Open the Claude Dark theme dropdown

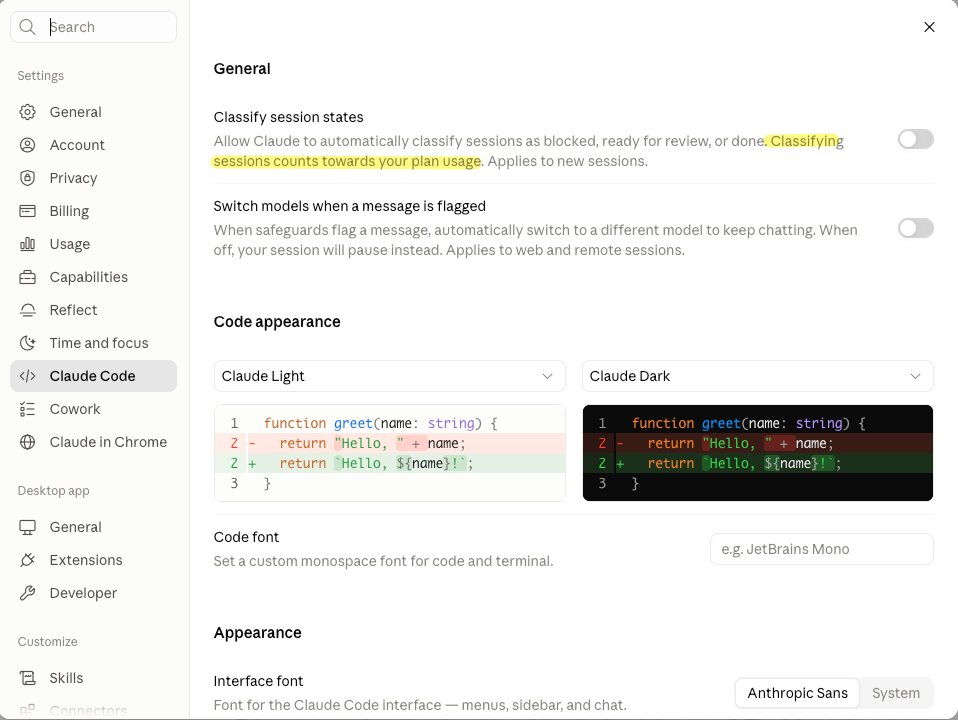coord(758,376)
